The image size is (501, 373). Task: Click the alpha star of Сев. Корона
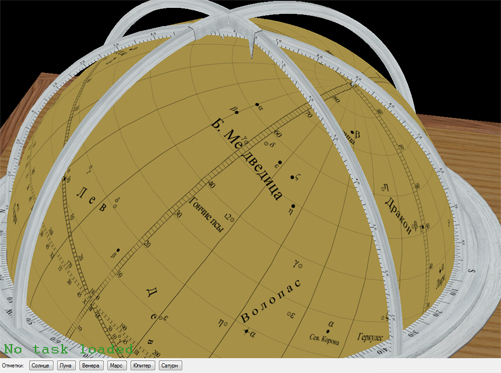click(328, 331)
